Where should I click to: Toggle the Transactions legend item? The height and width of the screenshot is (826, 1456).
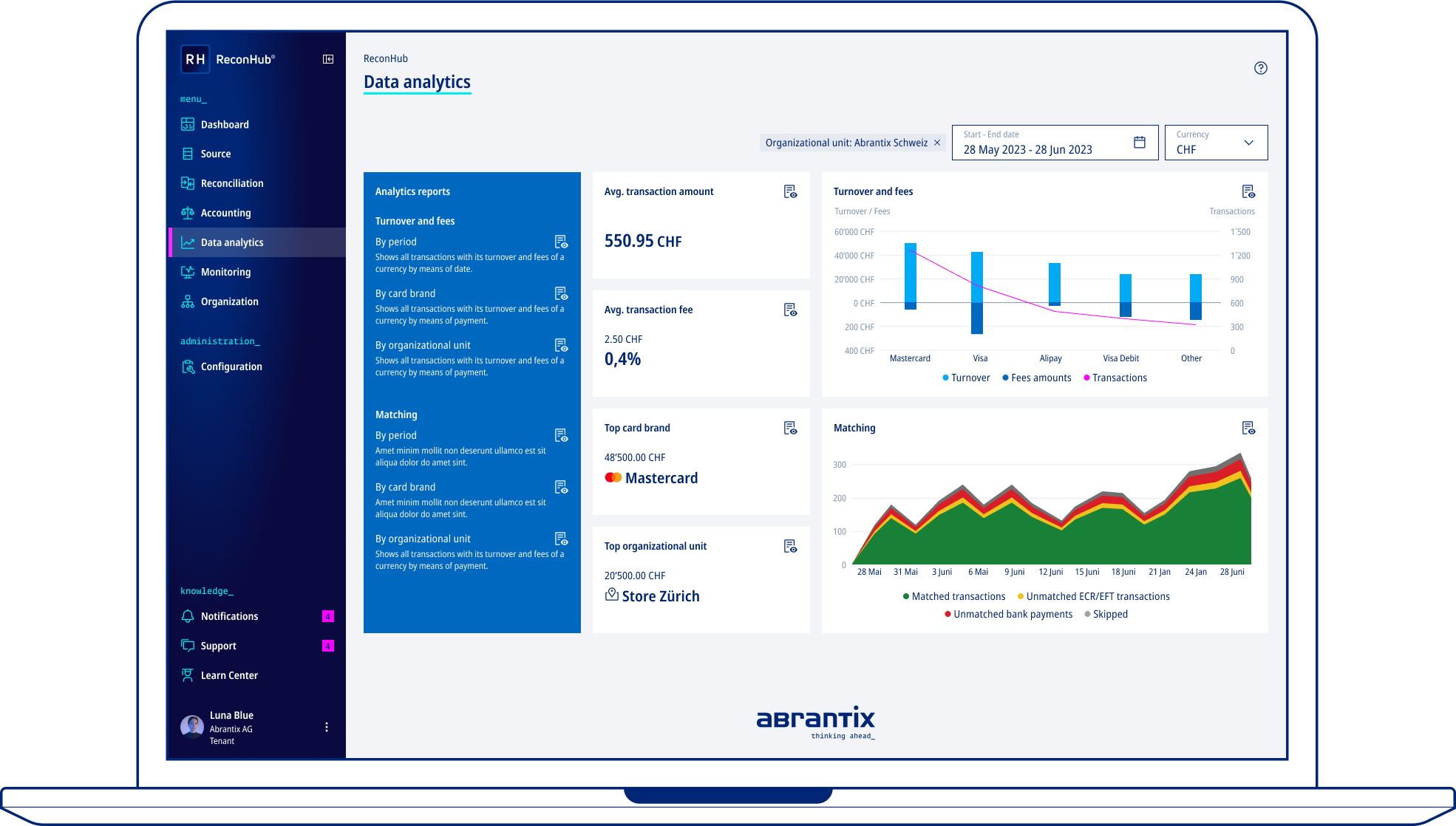point(1115,378)
